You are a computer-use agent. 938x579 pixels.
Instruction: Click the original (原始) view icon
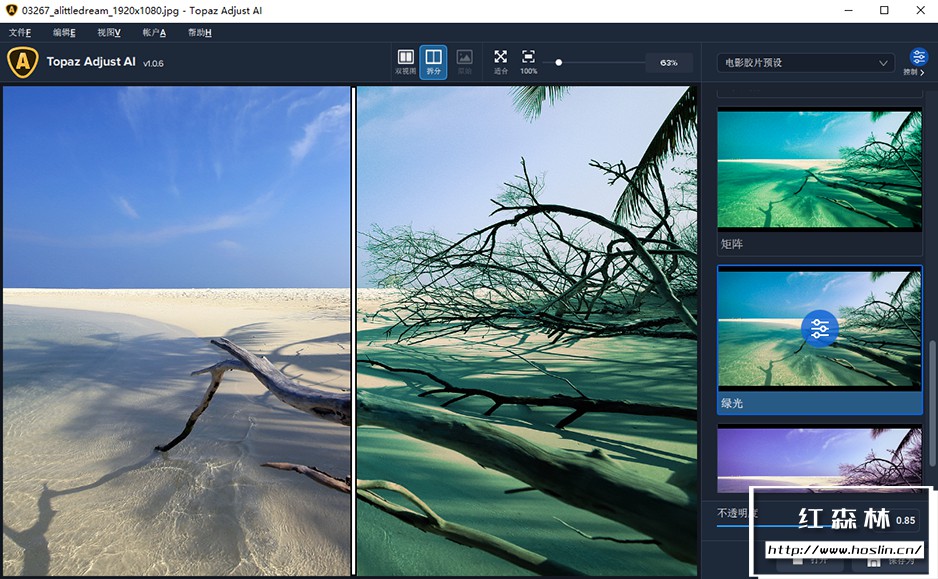click(464, 61)
